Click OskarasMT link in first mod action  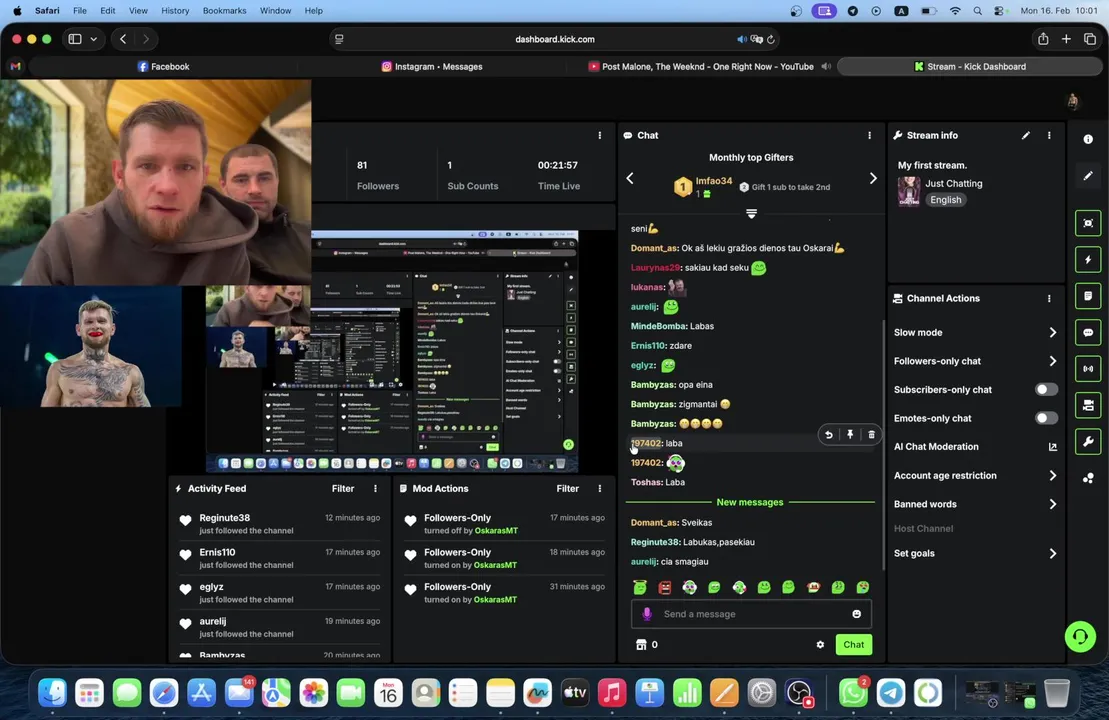(496, 530)
